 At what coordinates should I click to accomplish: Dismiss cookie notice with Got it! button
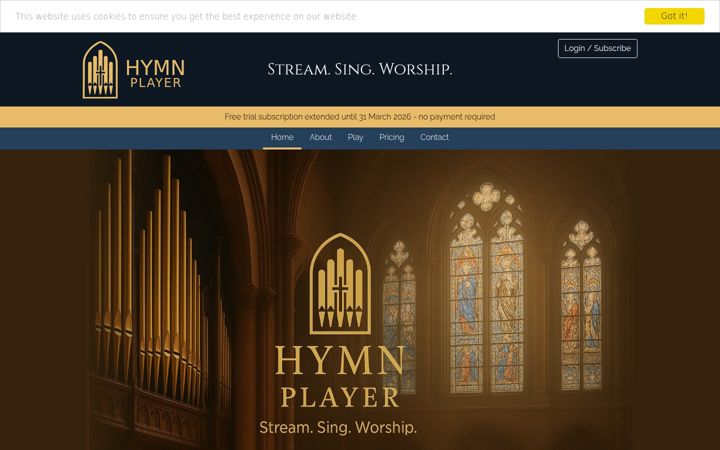(674, 16)
